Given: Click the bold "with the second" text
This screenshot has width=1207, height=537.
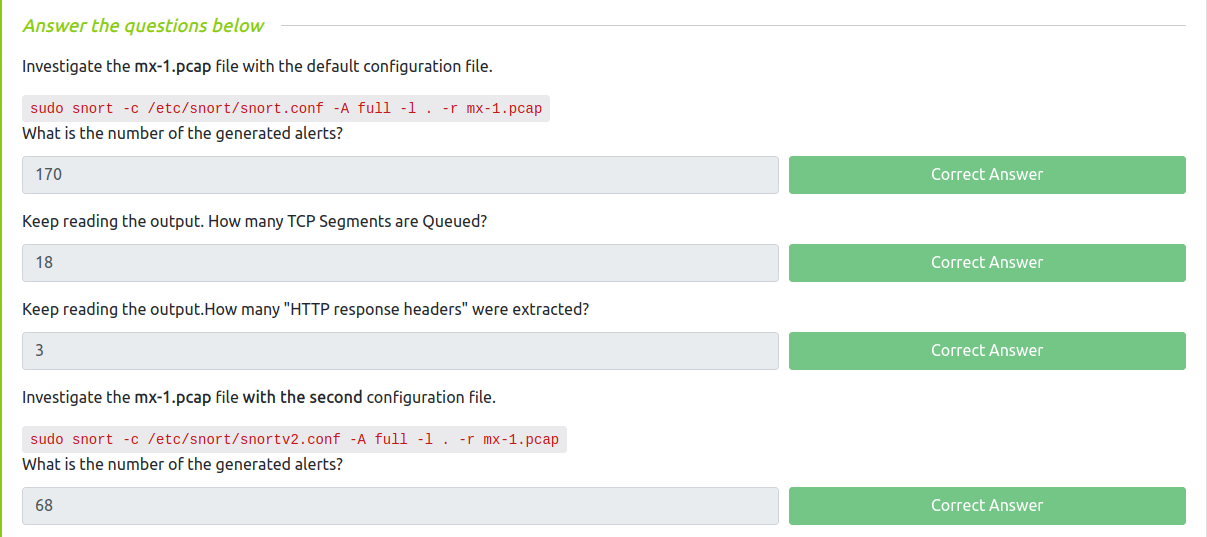Looking at the screenshot, I should coord(302,397).
